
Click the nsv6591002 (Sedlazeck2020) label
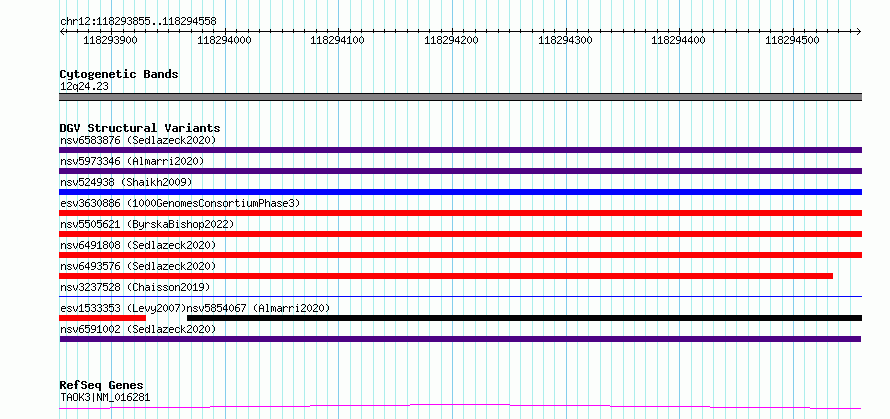pos(138,329)
